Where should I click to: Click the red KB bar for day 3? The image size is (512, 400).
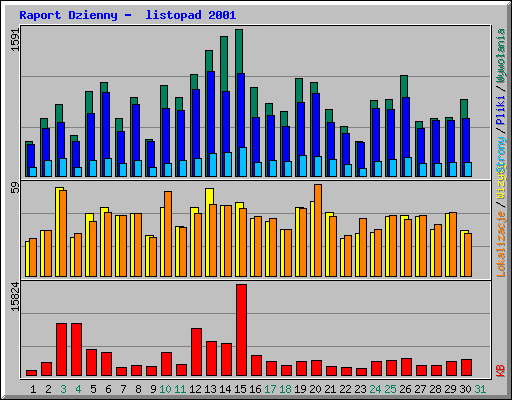[62, 349]
